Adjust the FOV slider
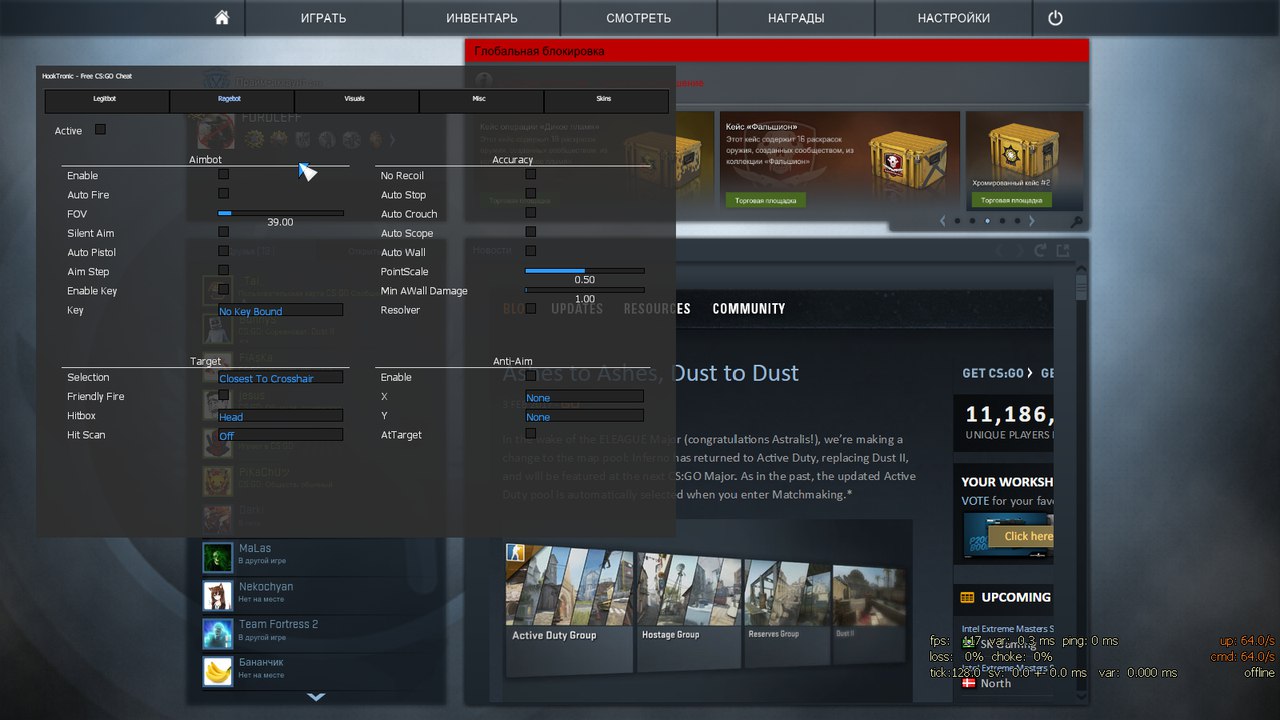The width and height of the screenshot is (1280, 720). [281, 213]
